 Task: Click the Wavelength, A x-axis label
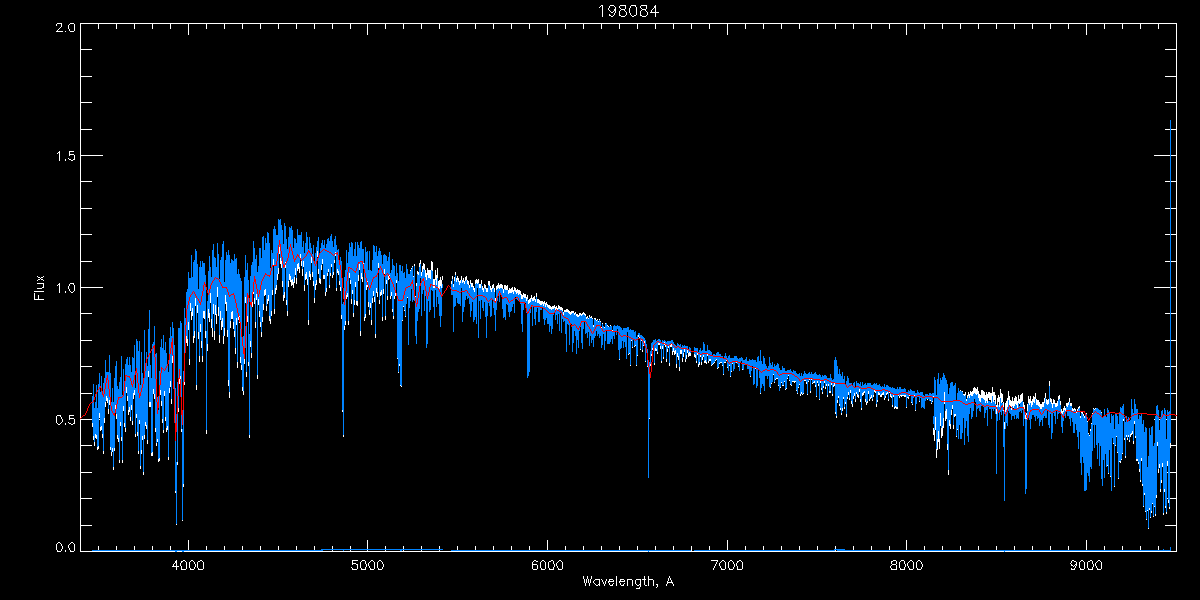point(627,581)
